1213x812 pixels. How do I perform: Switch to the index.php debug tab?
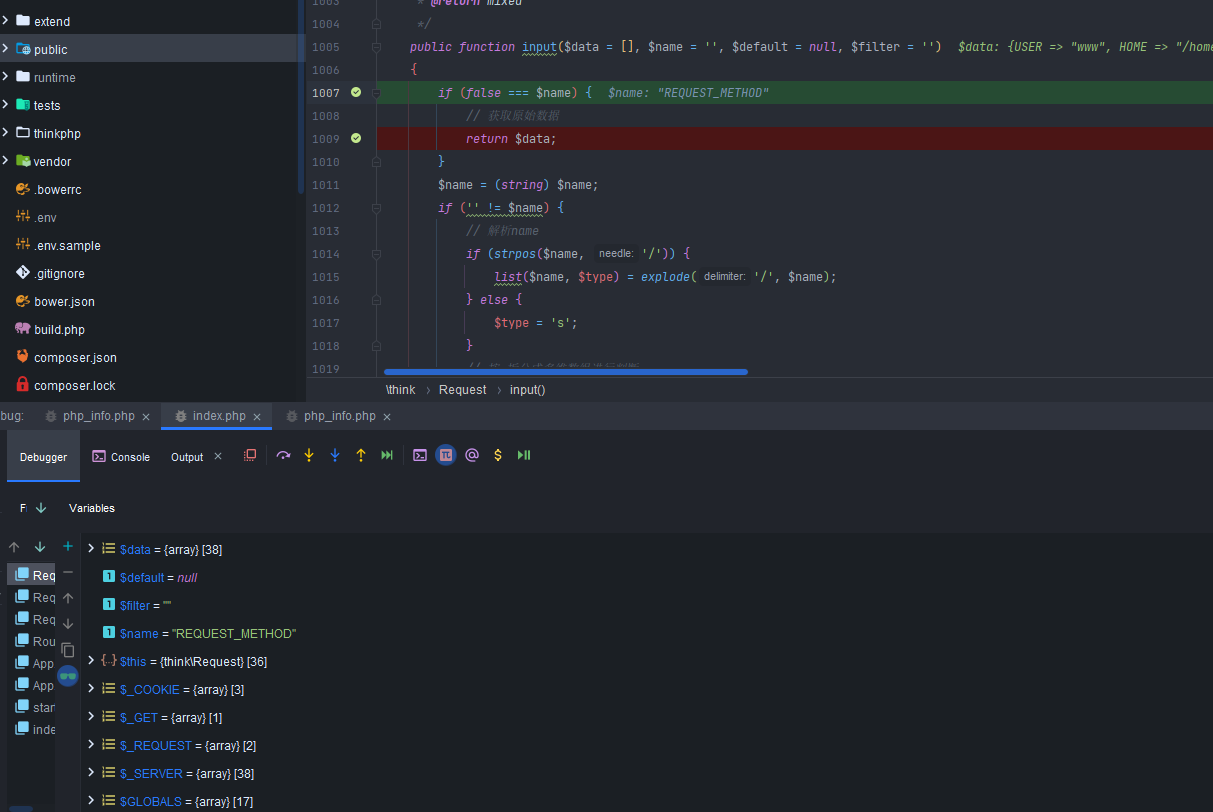point(218,416)
